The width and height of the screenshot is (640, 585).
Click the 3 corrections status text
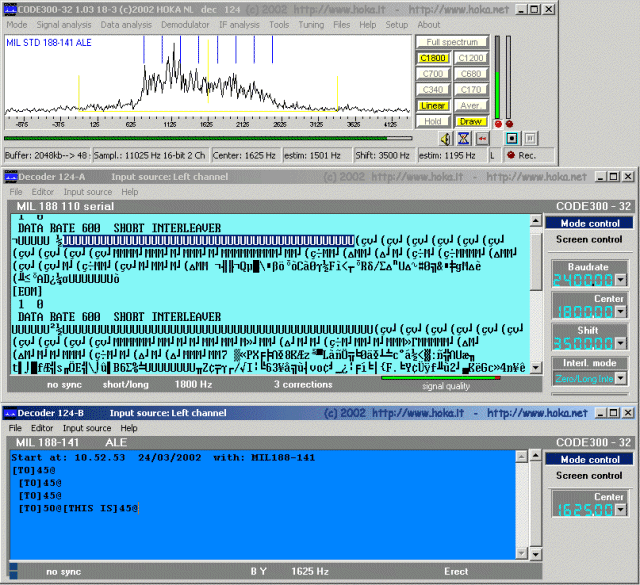click(303, 385)
